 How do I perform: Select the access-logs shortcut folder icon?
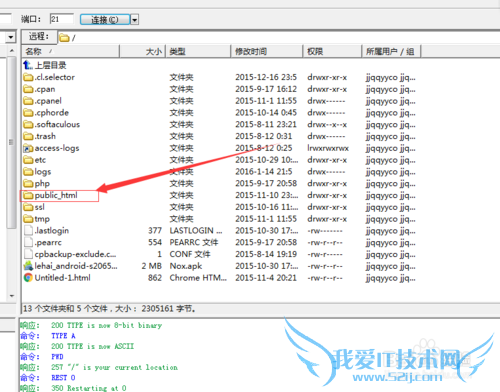pos(28,148)
